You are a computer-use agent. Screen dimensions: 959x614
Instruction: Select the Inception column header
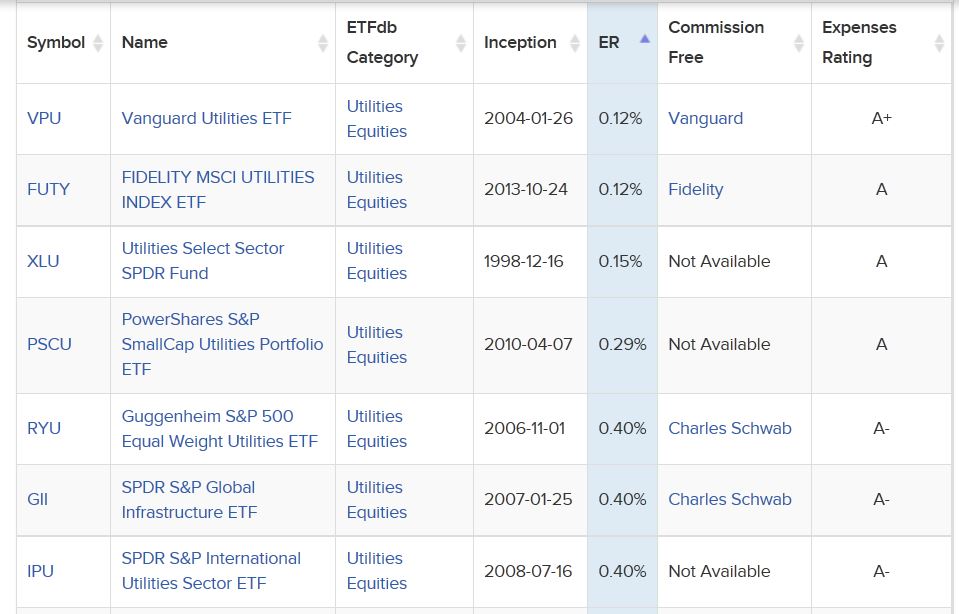(x=520, y=42)
